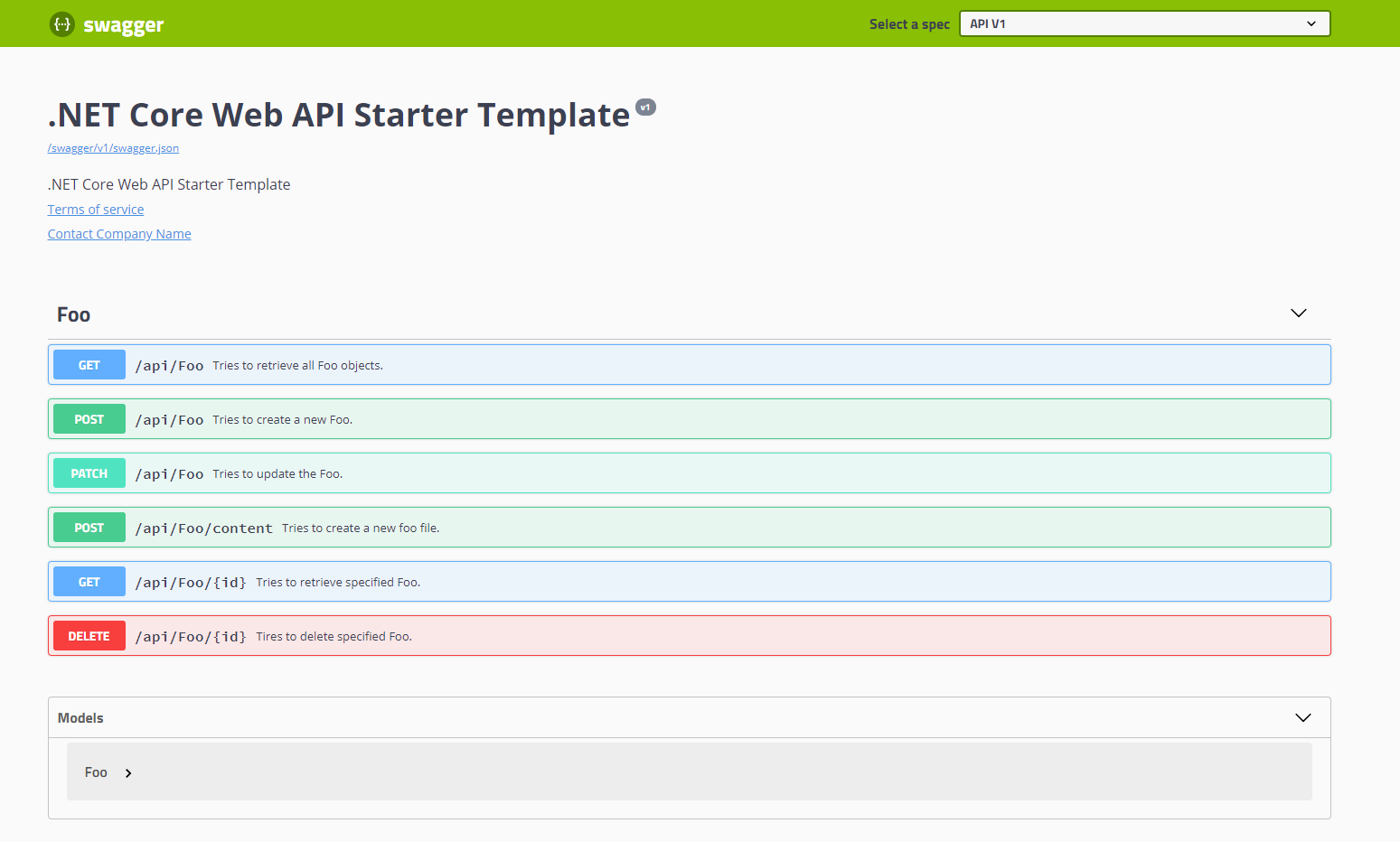
Task: Click the Foo section heading
Action: (x=73, y=314)
